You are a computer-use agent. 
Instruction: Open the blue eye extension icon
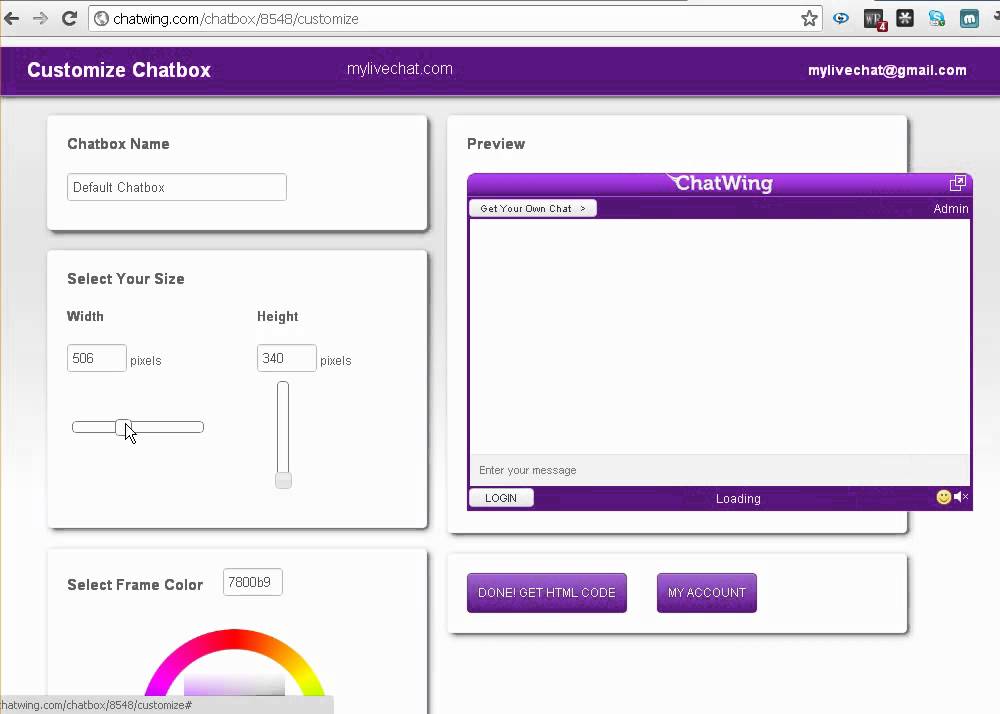(841, 18)
